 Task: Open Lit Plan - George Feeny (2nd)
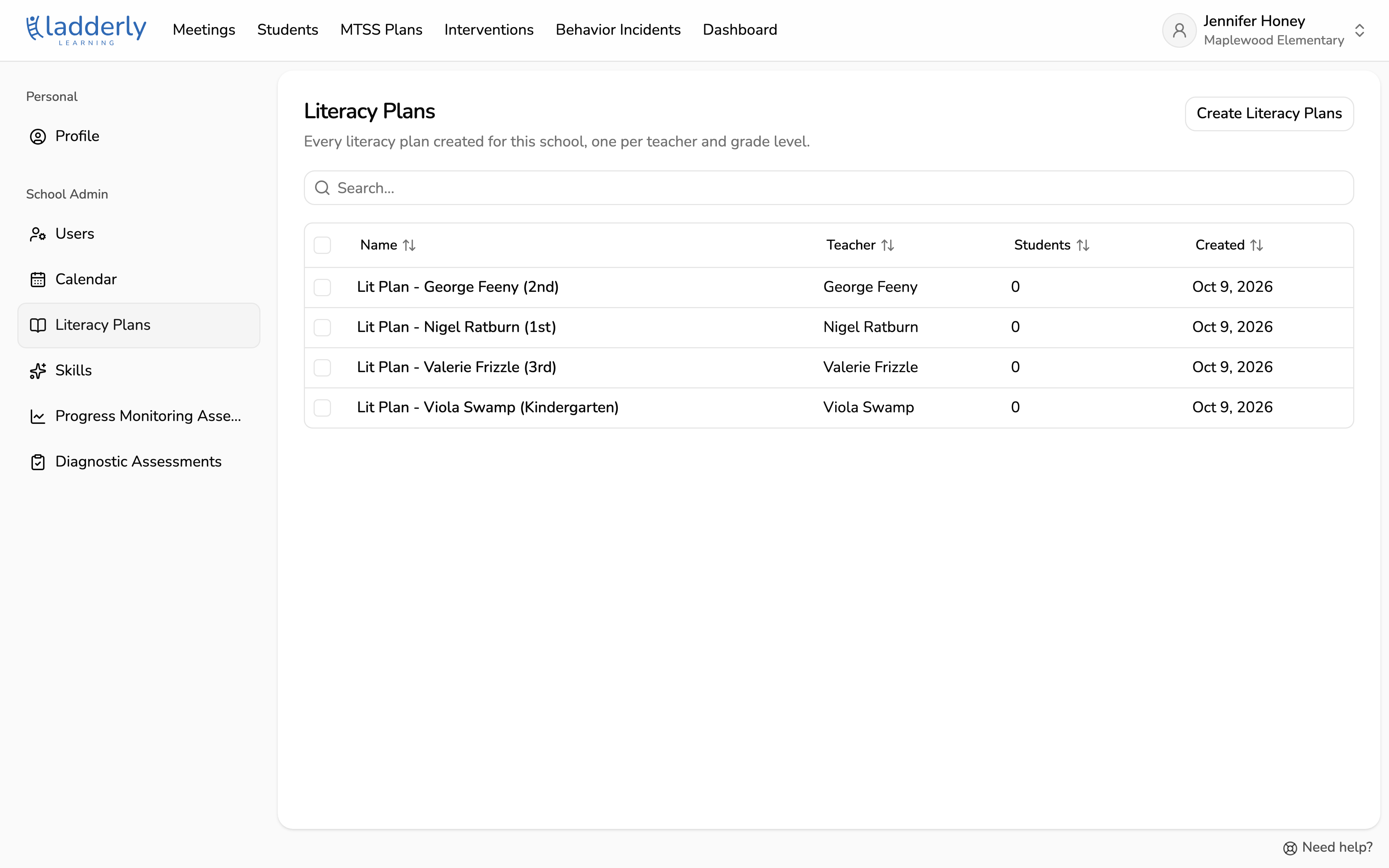[458, 287]
